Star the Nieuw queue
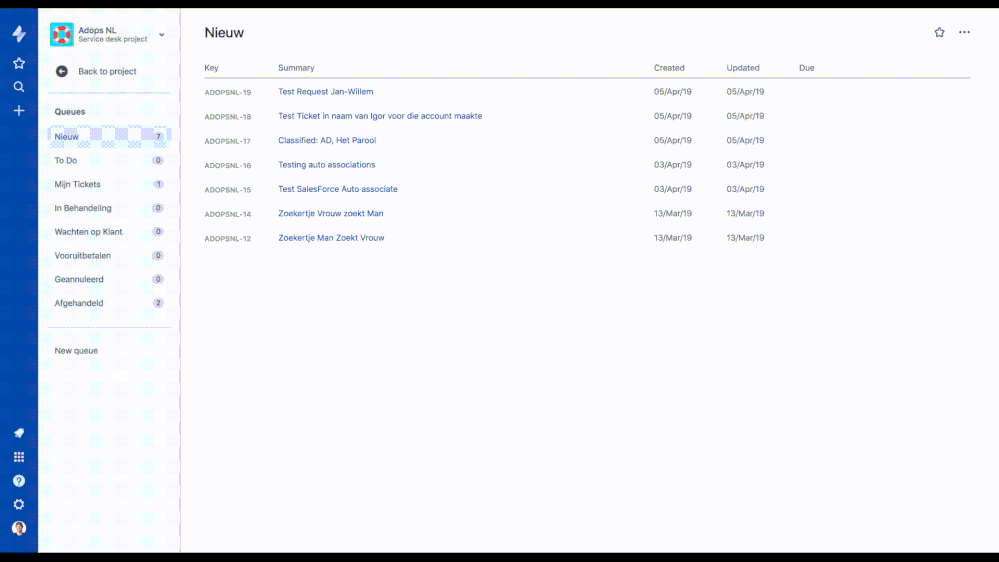The image size is (999, 562). [939, 32]
